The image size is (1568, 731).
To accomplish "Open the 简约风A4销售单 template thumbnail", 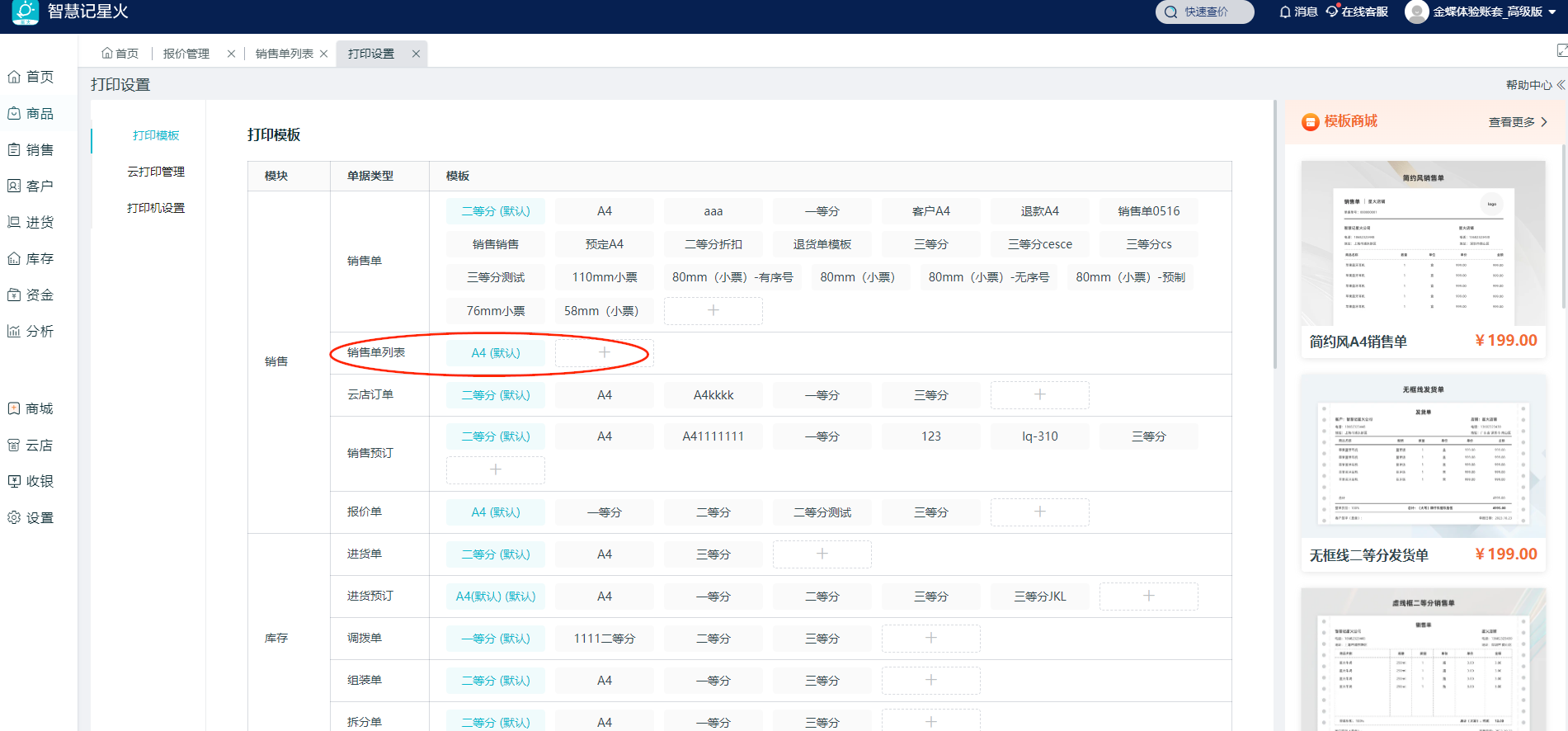I will pos(1423,243).
